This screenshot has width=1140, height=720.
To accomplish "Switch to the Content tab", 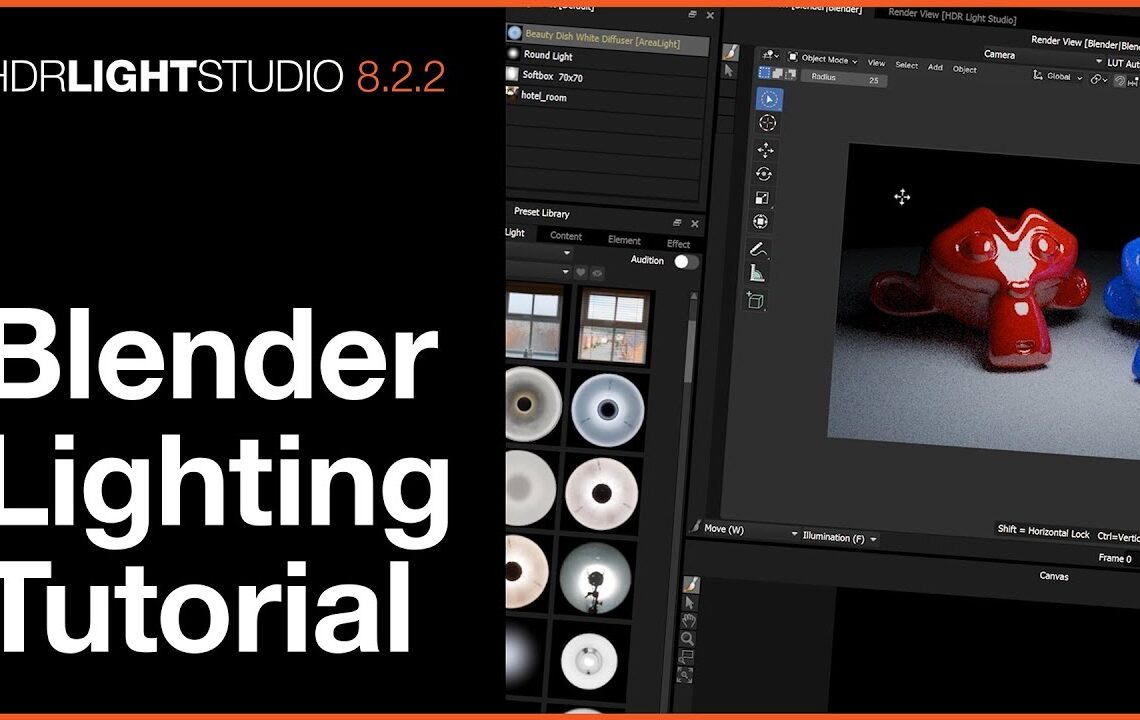I will pyautogui.click(x=566, y=237).
